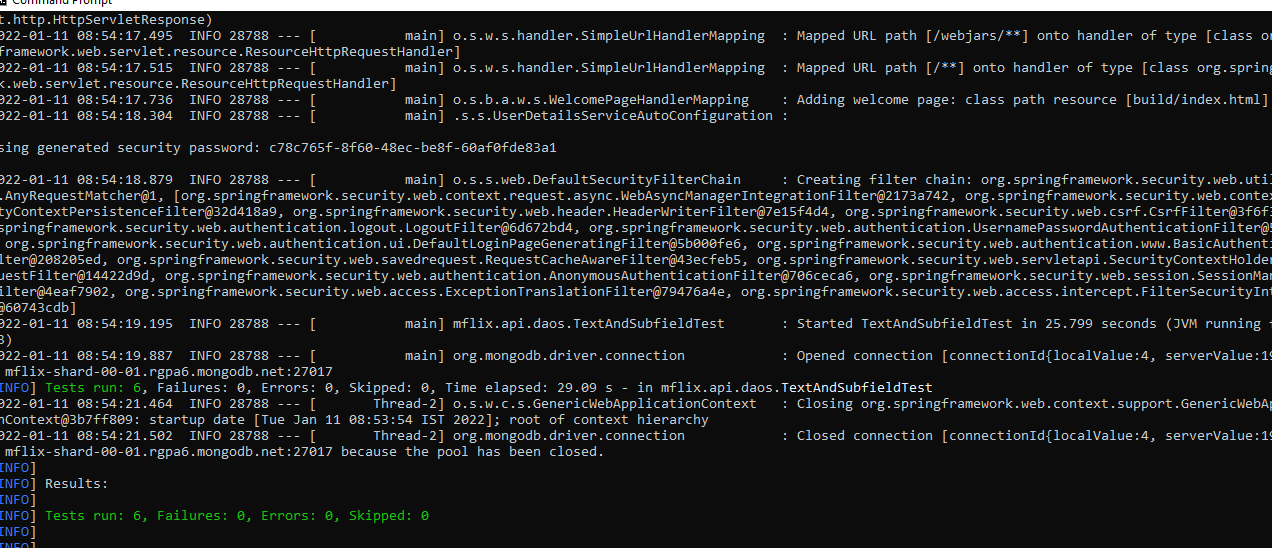1272x548 pixels.
Task: Click the Opened connection log message
Action: (x=868, y=356)
